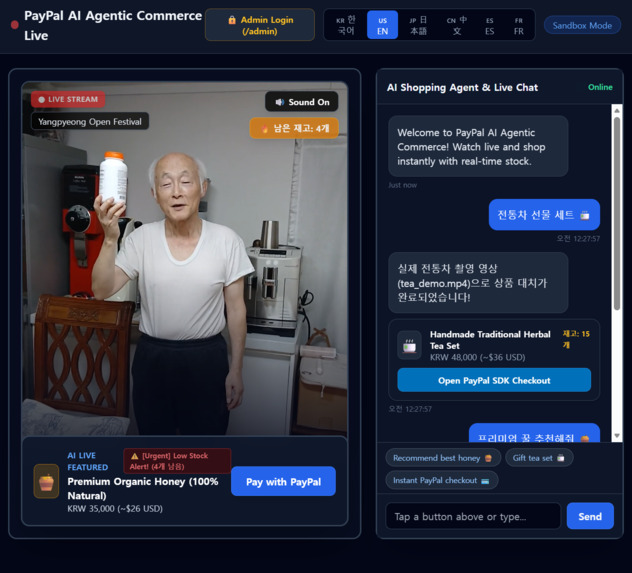Click the honey jar product icon
Screen dimensions: 632x573
click(46, 482)
